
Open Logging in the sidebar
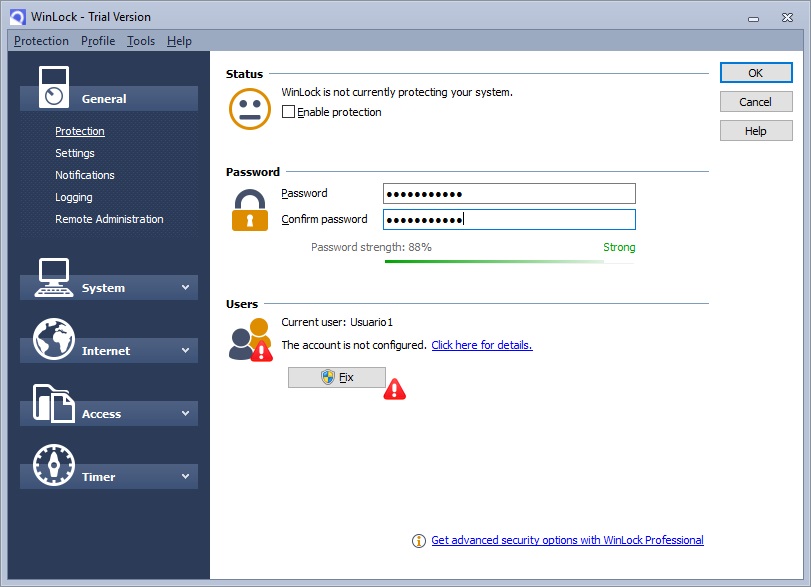pos(74,197)
